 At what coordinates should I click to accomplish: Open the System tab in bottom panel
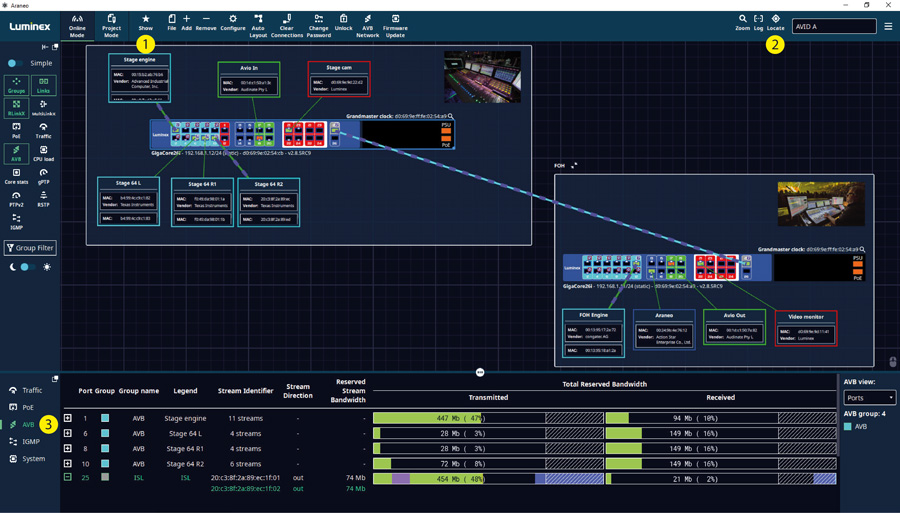28,459
